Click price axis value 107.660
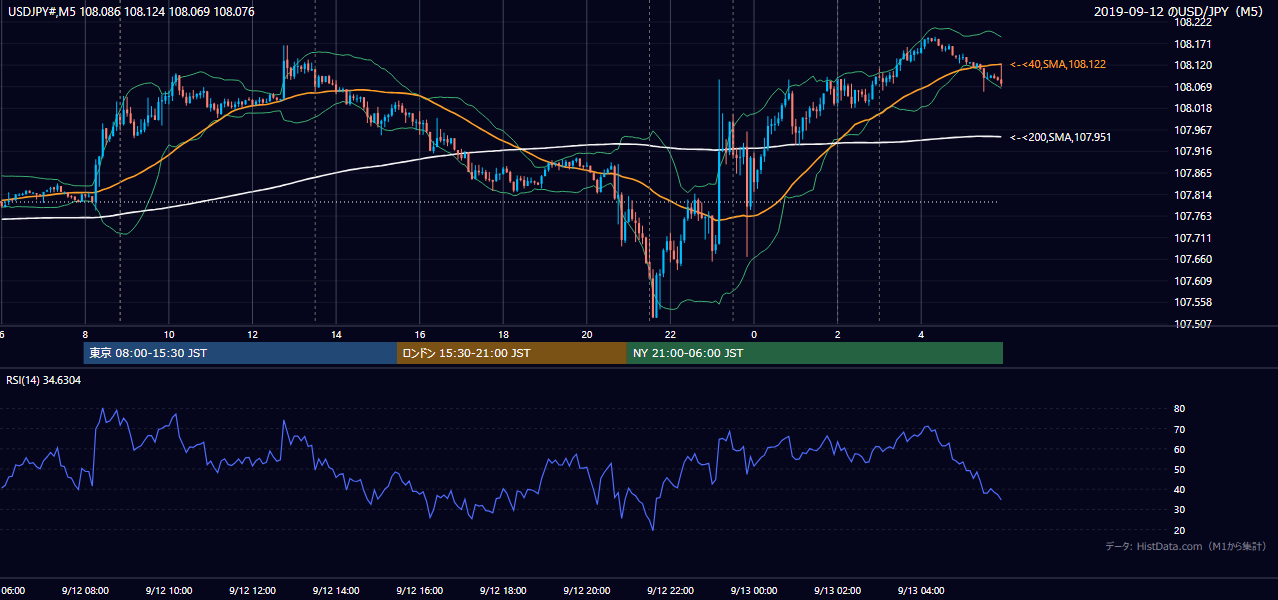 (1193, 259)
